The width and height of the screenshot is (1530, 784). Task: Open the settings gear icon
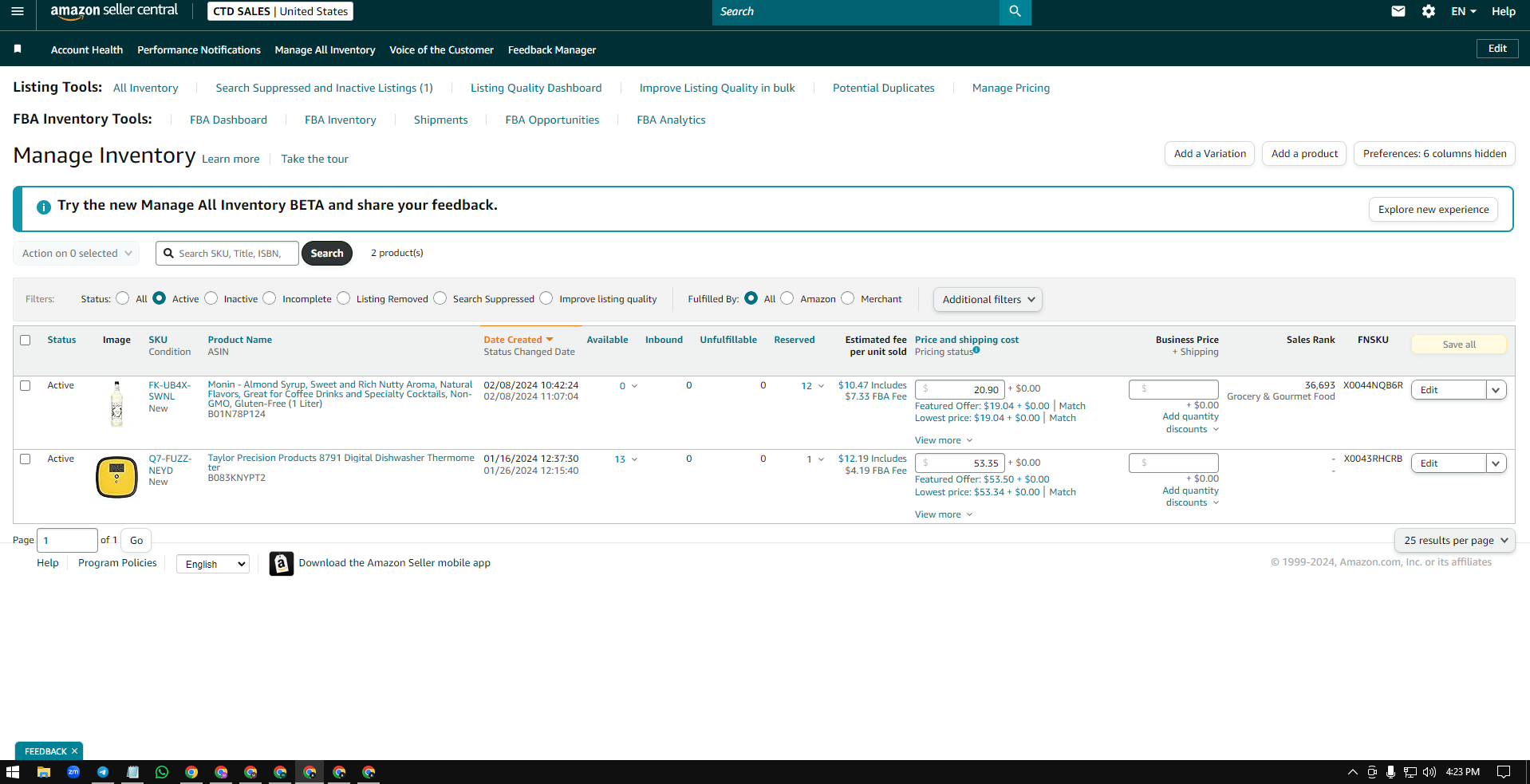[x=1428, y=11]
